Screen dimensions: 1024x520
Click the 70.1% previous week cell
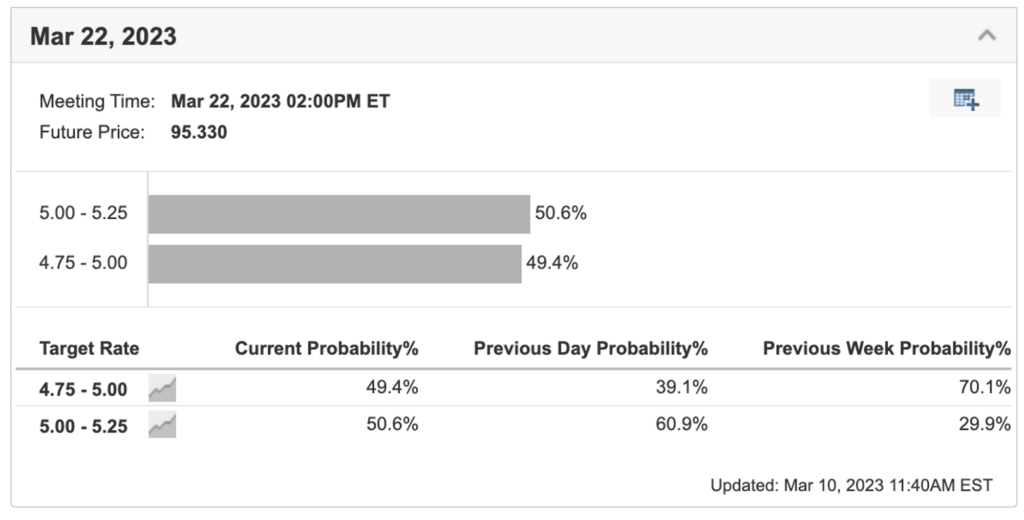point(985,387)
